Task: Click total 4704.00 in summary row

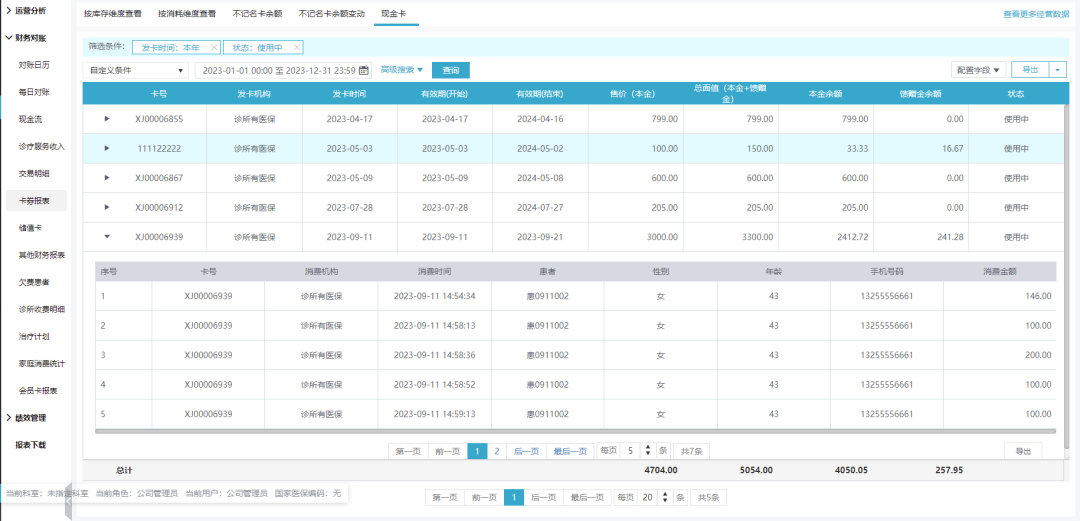Action: 661,471
